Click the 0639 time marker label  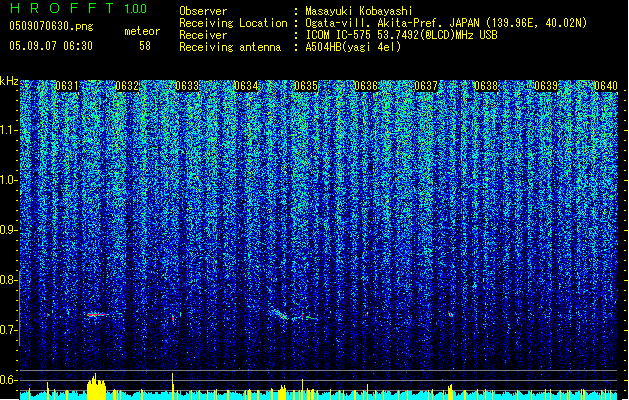coord(546,86)
